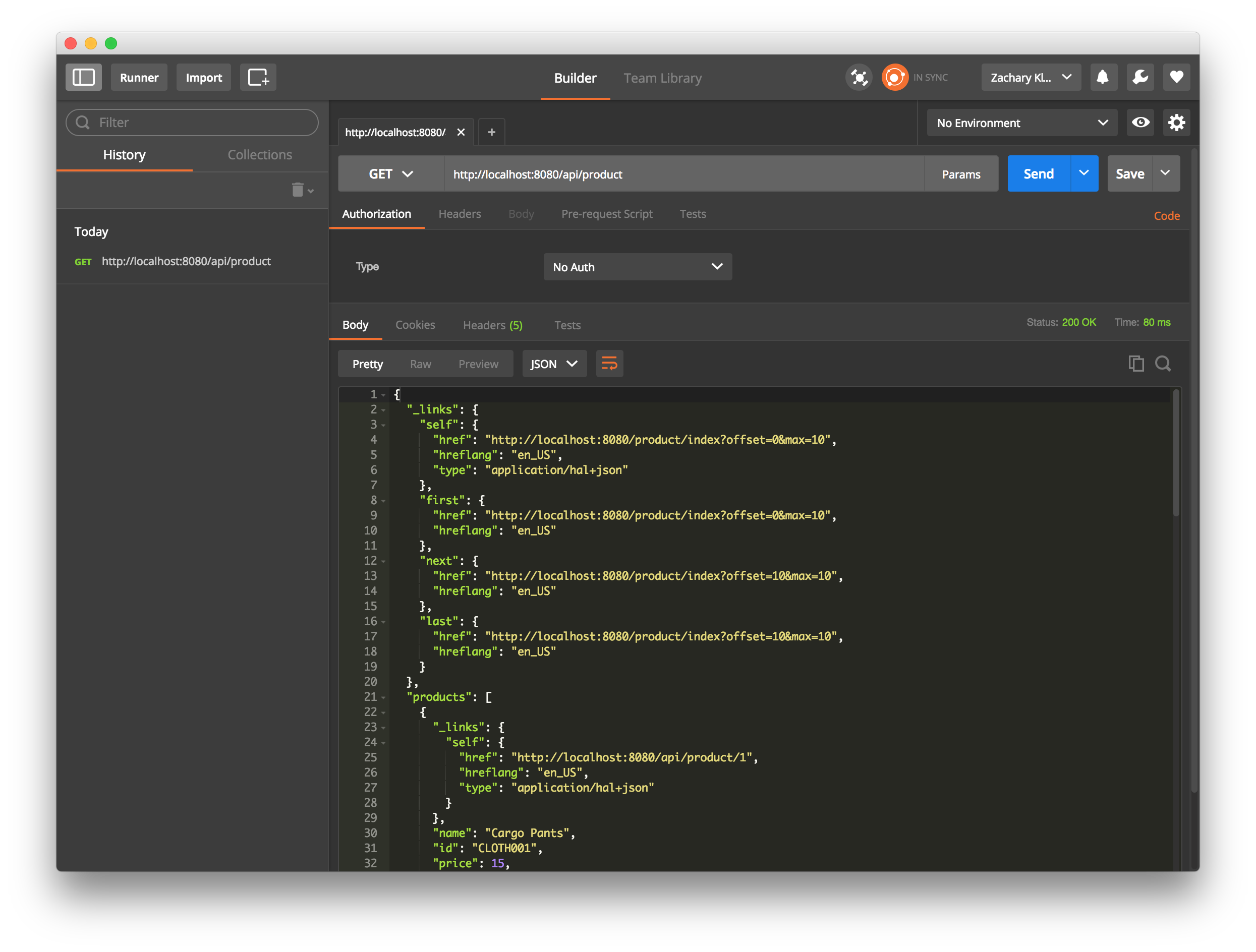Click the response body vertical scrollbar
Image resolution: width=1256 pixels, height=952 pixels.
tap(1176, 453)
